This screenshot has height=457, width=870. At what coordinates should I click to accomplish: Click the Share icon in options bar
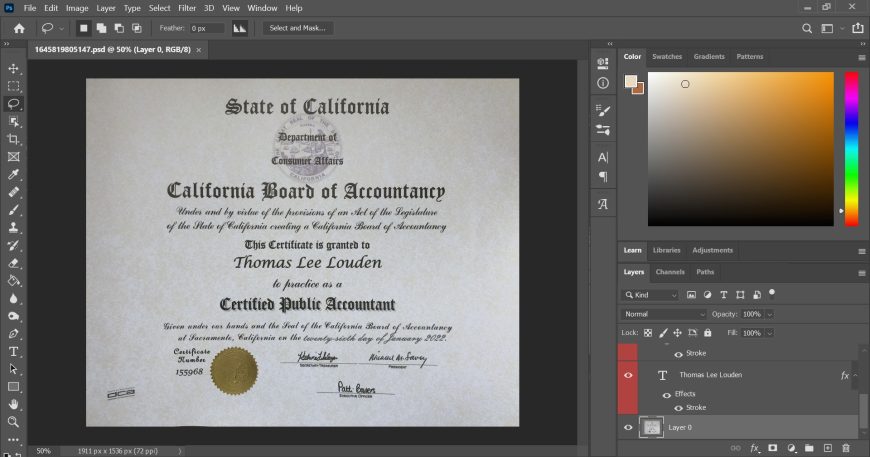[x=858, y=28]
